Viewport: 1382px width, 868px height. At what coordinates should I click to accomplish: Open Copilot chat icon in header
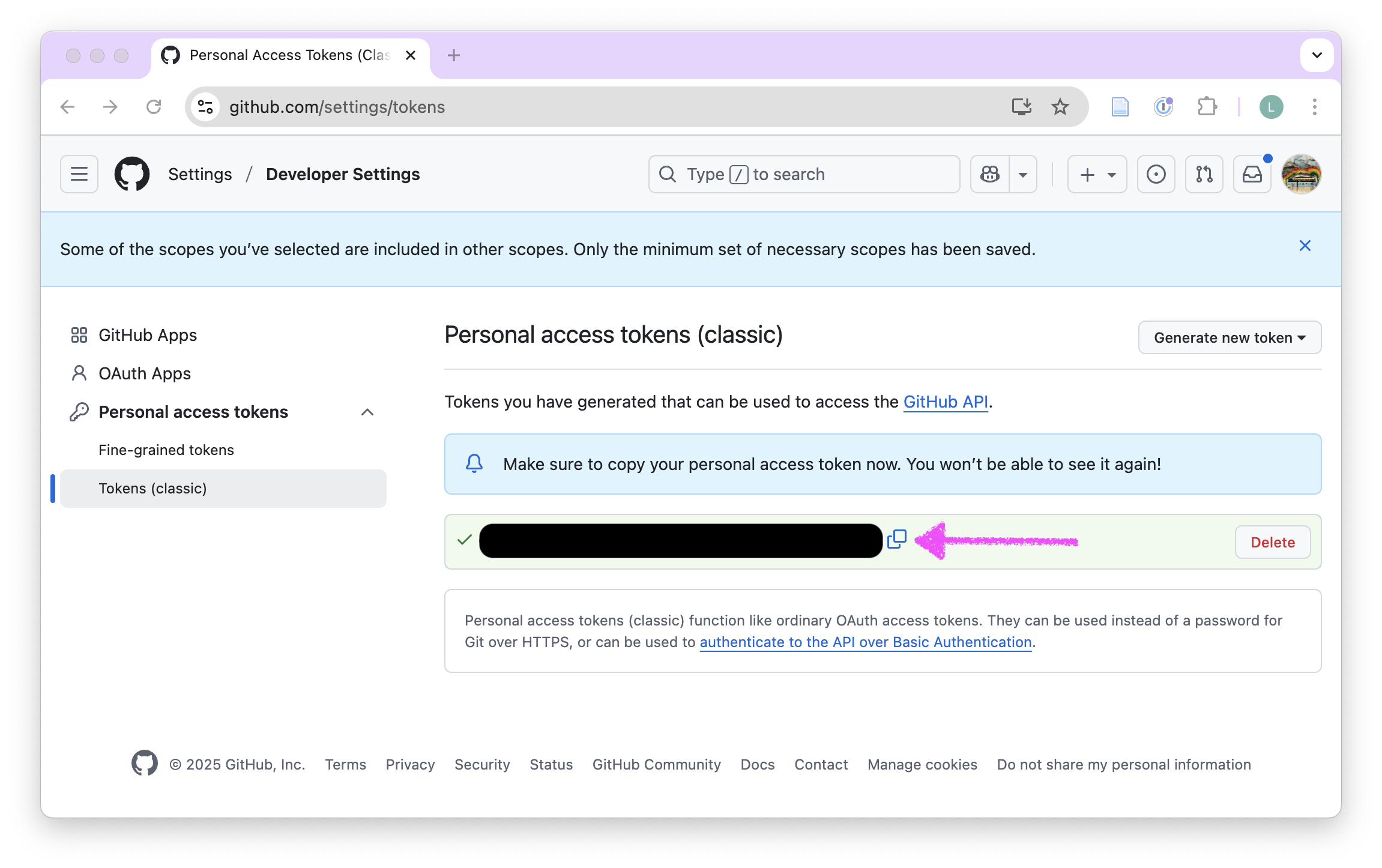[x=990, y=174]
